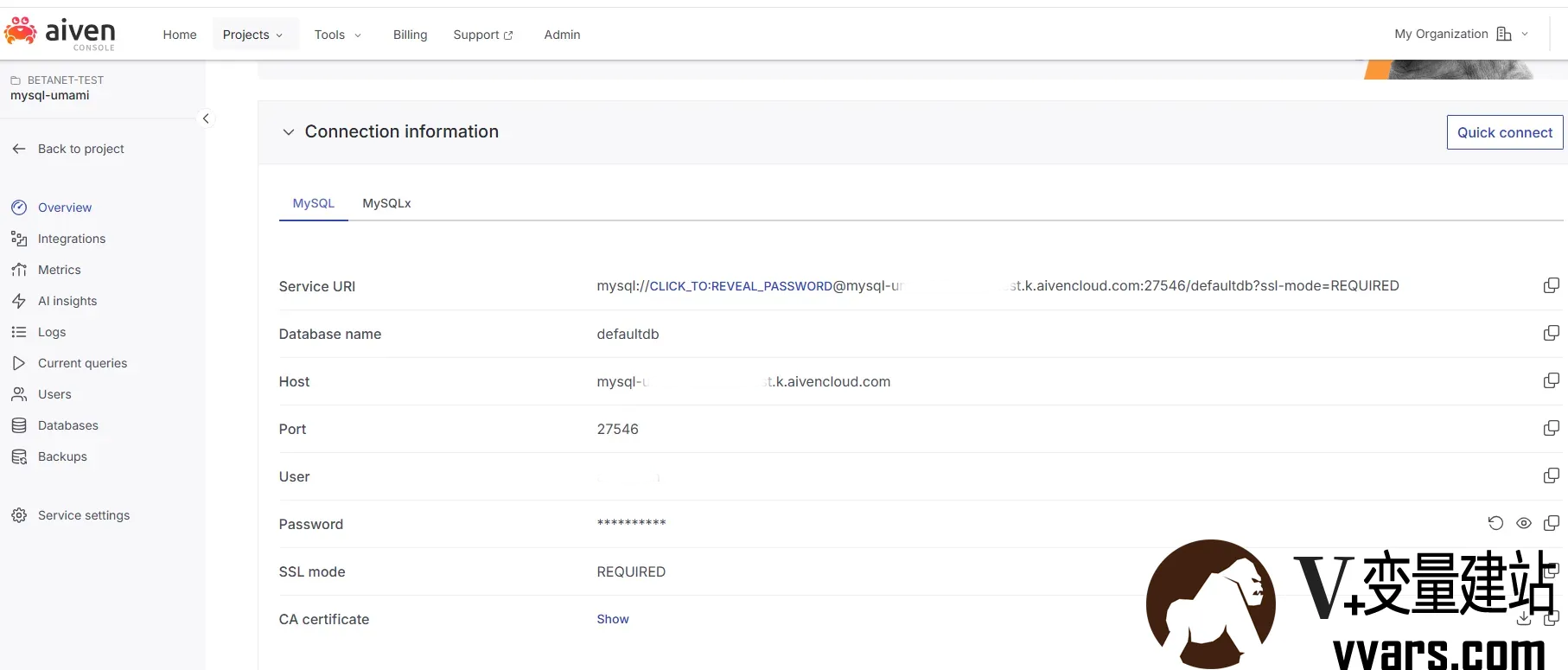Click CLICK_TO:REVEAL_PASSWORD in the Service URI
This screenshot has width=1568, height=670.
point(741,286)
